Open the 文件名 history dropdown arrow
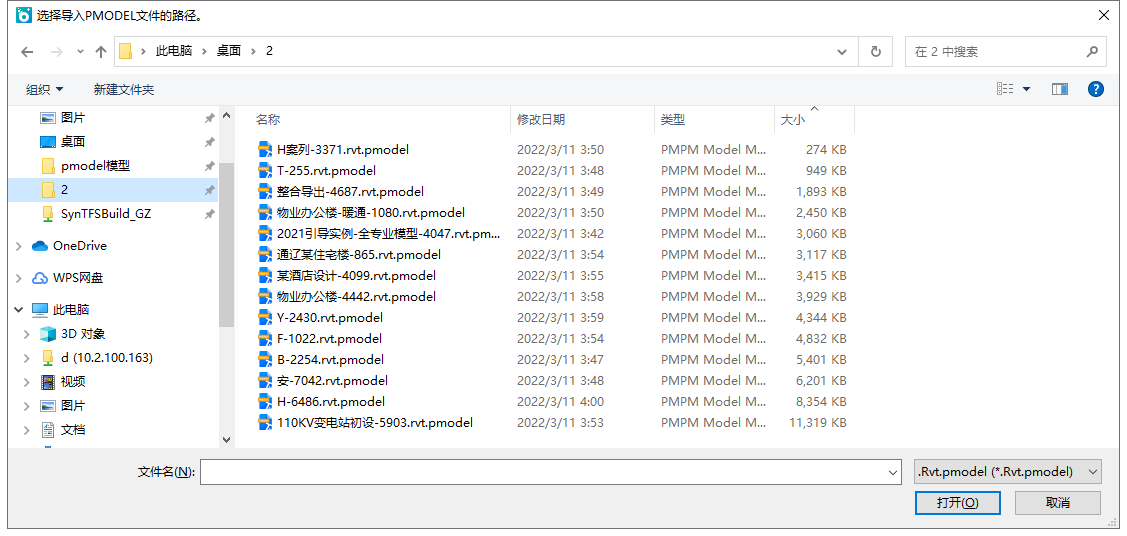The height and width of the screenshot is (536, 1127). tap(893, 472)
